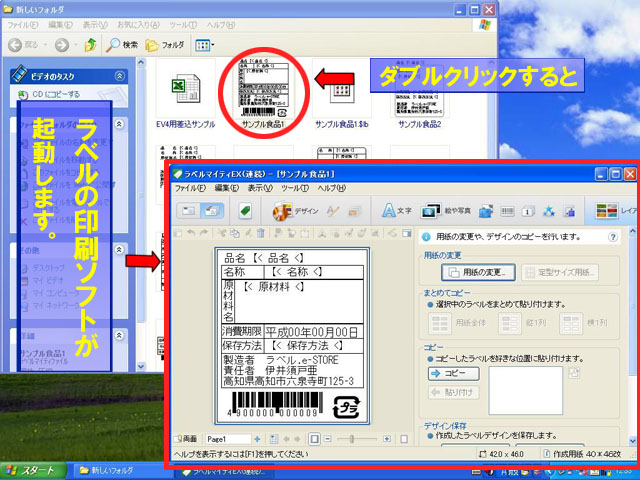Click the スタート Start button
Image resolution: width=640 pixels, height=480 pixels.
(x=33, y=471)
